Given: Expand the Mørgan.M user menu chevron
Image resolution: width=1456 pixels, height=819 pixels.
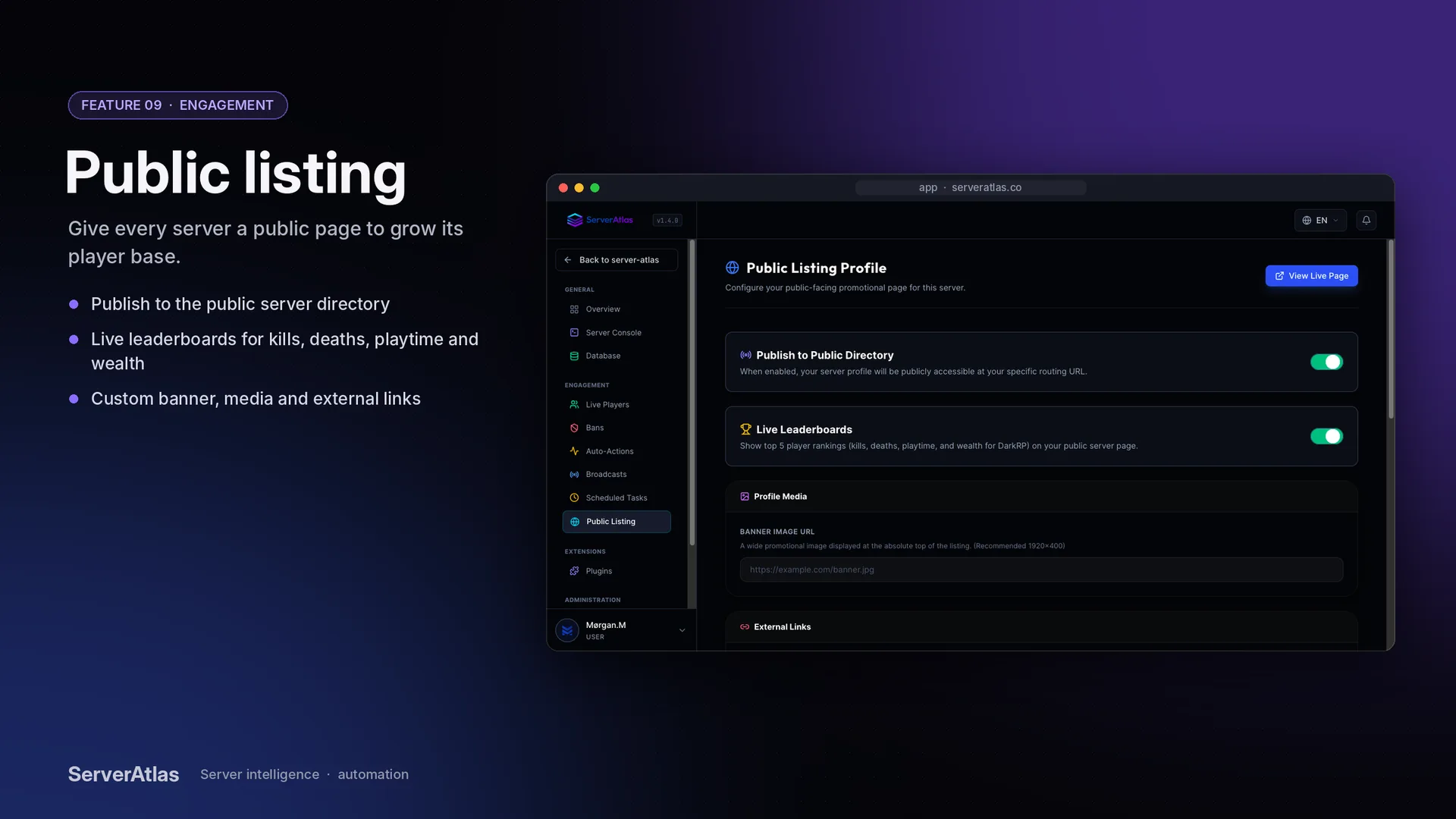Looking at the screenshot, I should tap(682, 630).
